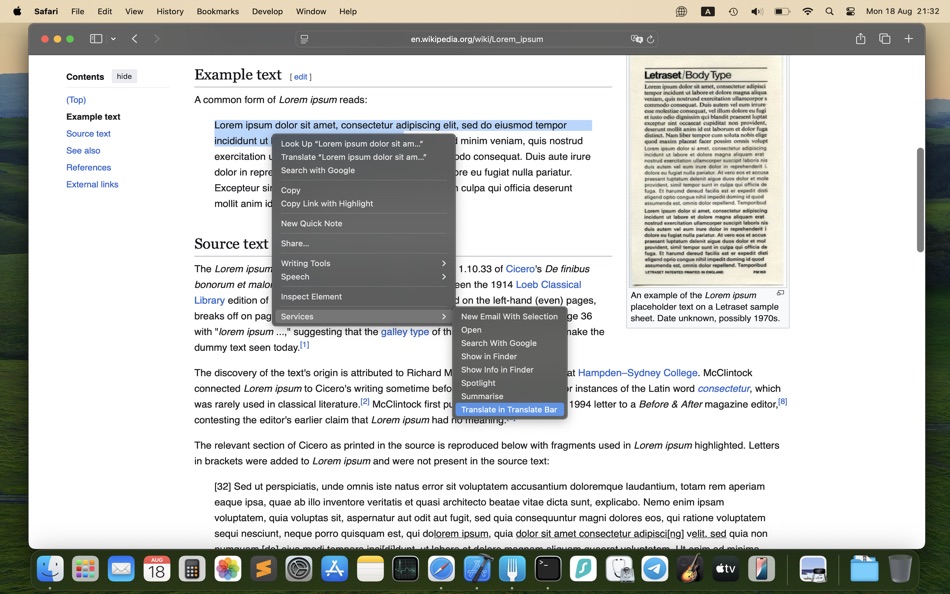Open a new tab with plus
Viewport: 950px width, 594px height.
908,39
